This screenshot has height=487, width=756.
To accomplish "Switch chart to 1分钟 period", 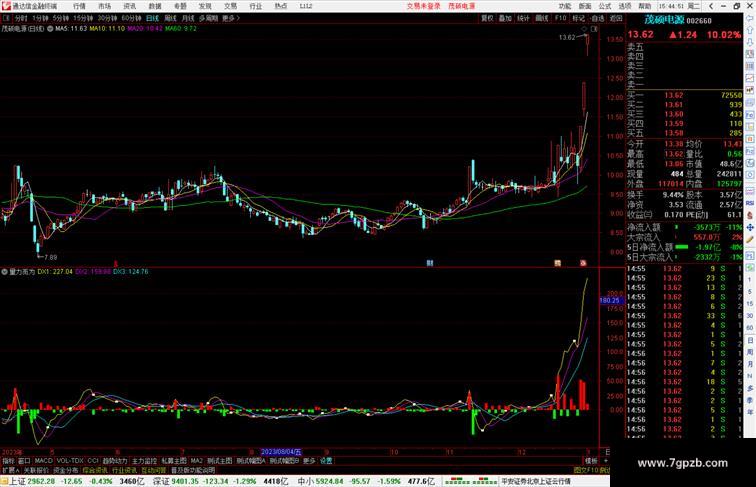I will [x=40, y=18].
